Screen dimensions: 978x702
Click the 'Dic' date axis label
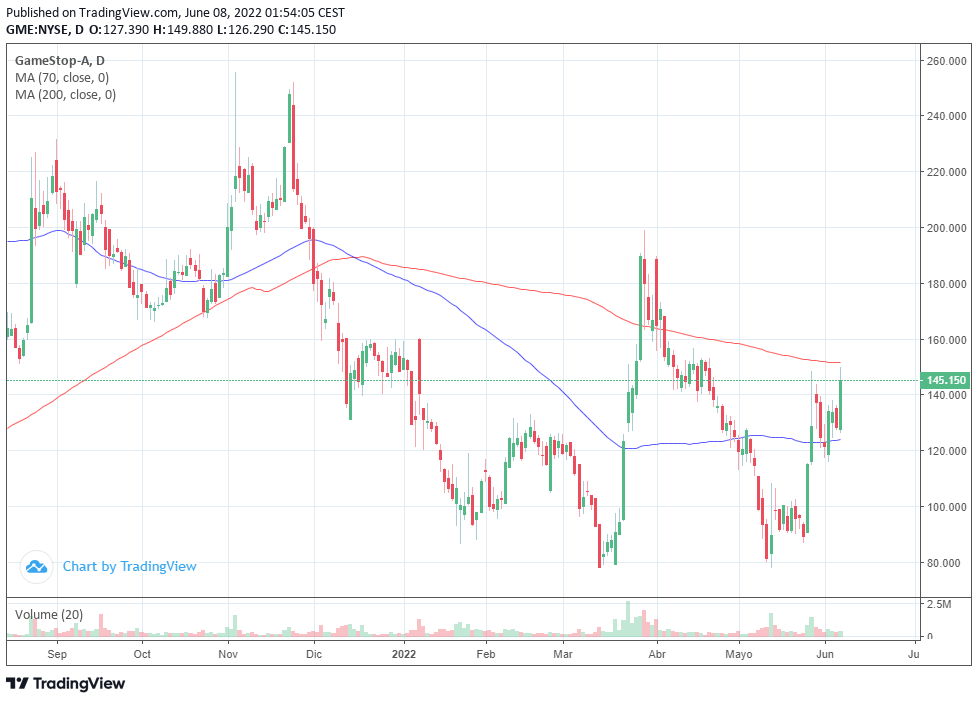tap(314, 654)
